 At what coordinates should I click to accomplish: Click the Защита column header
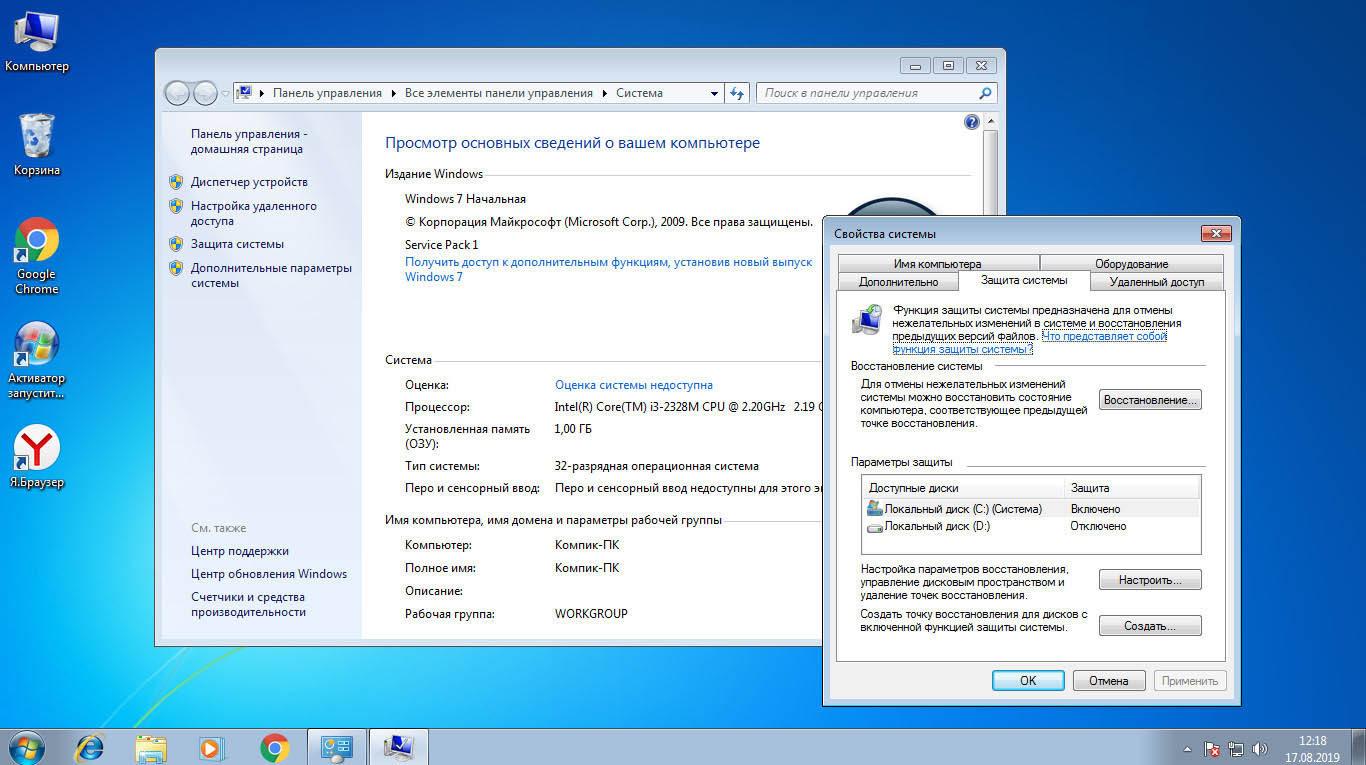[x=1132, y=488]
